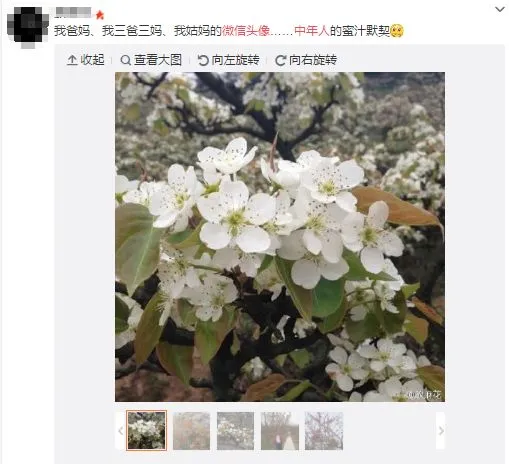Click 查看大图 to view full size
The width and height of the screenshot is (509, 464).
click(158, 60)
